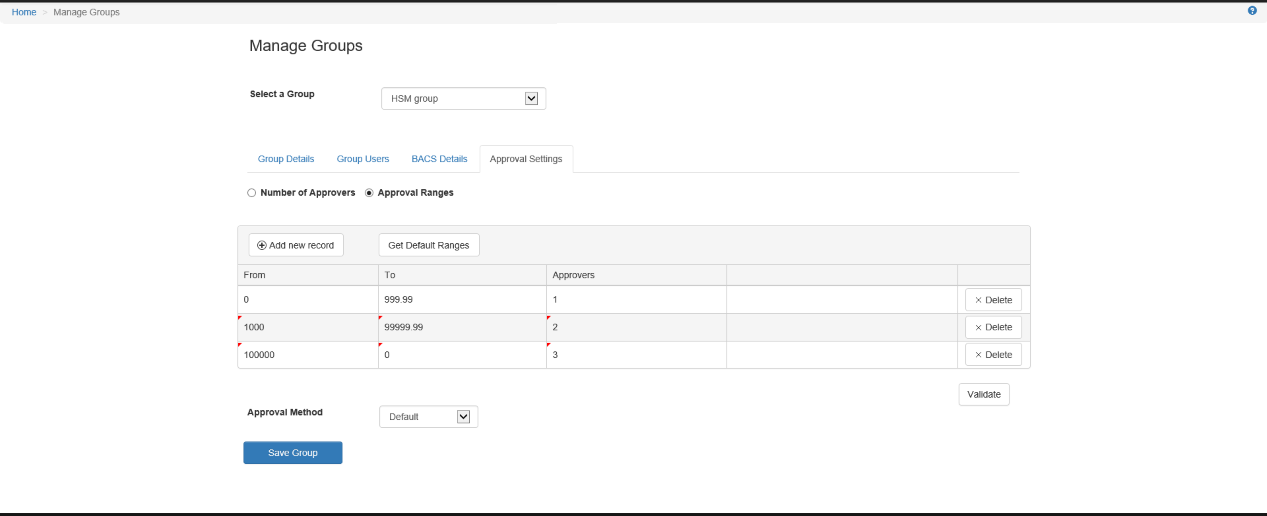Viewport: 1267px width, 516px height.
Task: Delete the 1000 to 99999.99 range row
Action: coord(993,327)
